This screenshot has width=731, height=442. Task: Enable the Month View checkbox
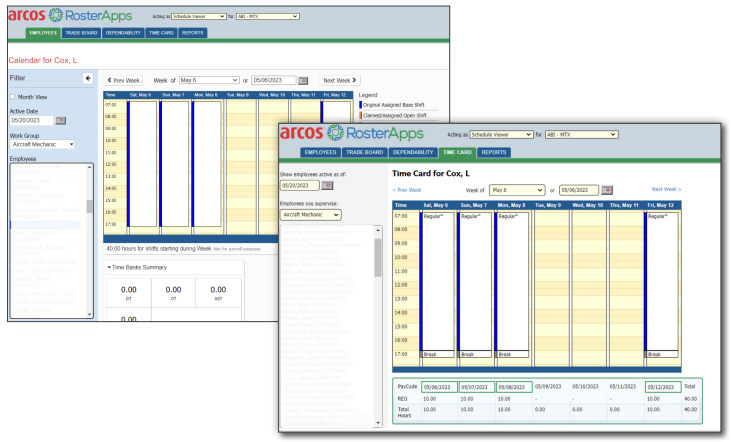13,96
